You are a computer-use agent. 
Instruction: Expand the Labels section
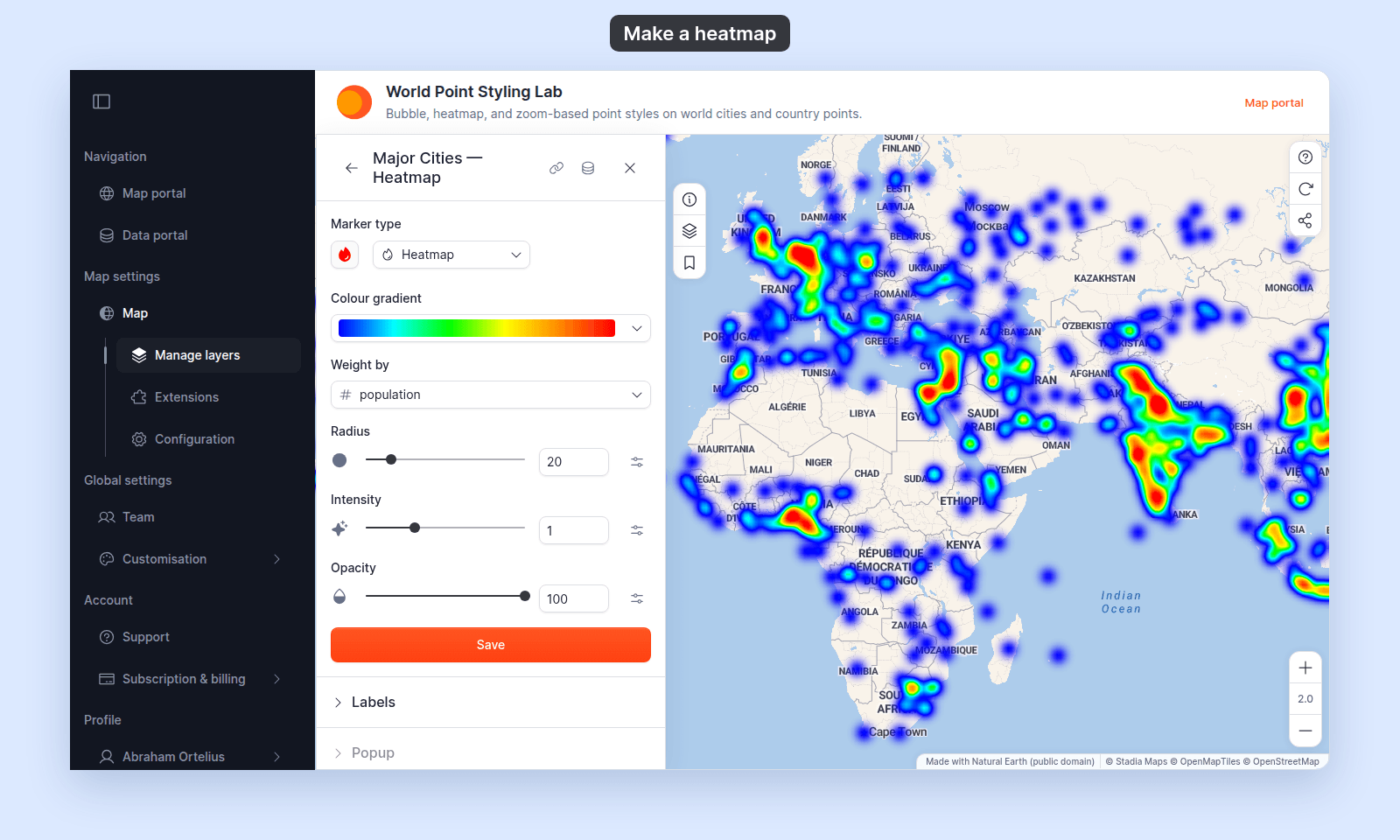click(491, 703)
